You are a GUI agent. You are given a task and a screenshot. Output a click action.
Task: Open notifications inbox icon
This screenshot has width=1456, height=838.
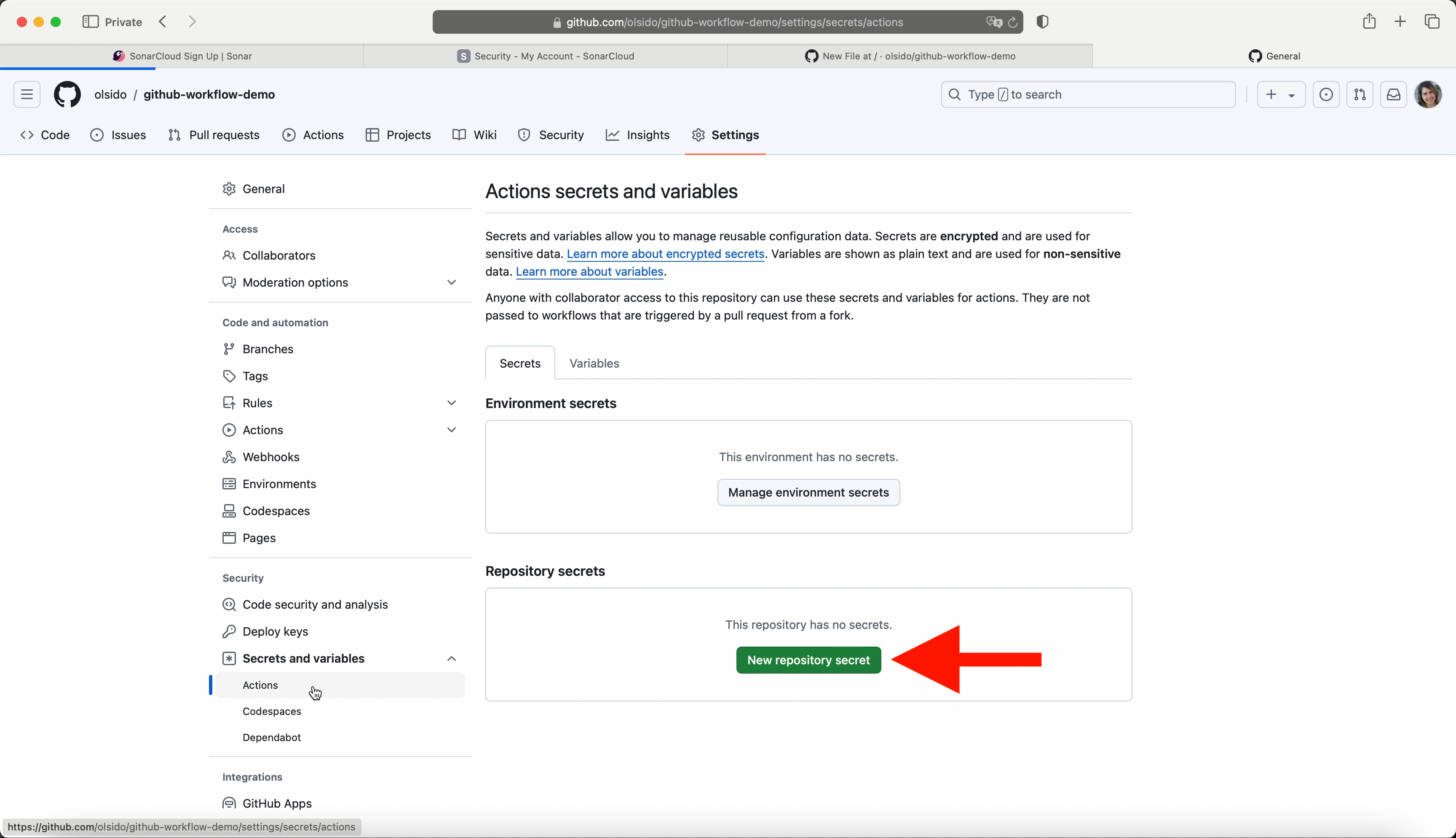(x=1393, y=94)
